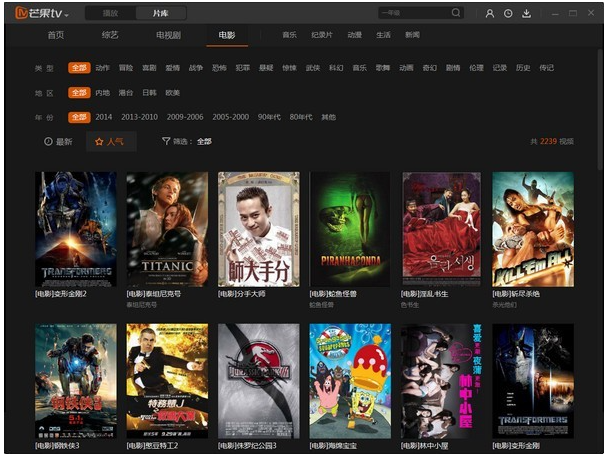Open the user account icon
606x454 pixels.
pos(490,14)
